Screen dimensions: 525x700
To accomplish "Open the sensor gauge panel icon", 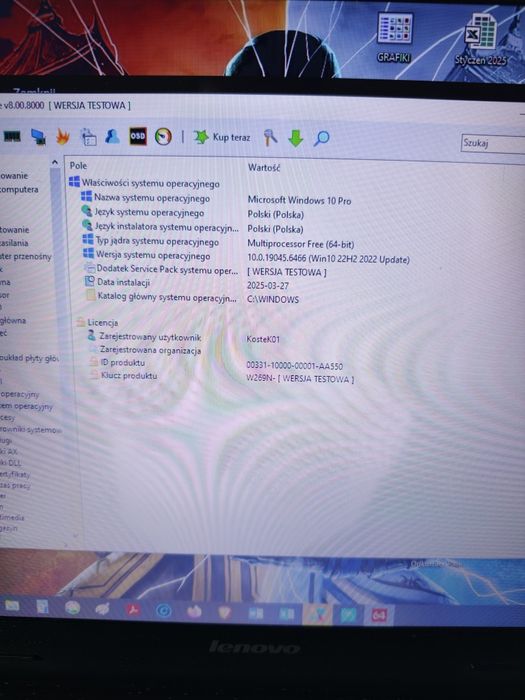I will 163,137.
